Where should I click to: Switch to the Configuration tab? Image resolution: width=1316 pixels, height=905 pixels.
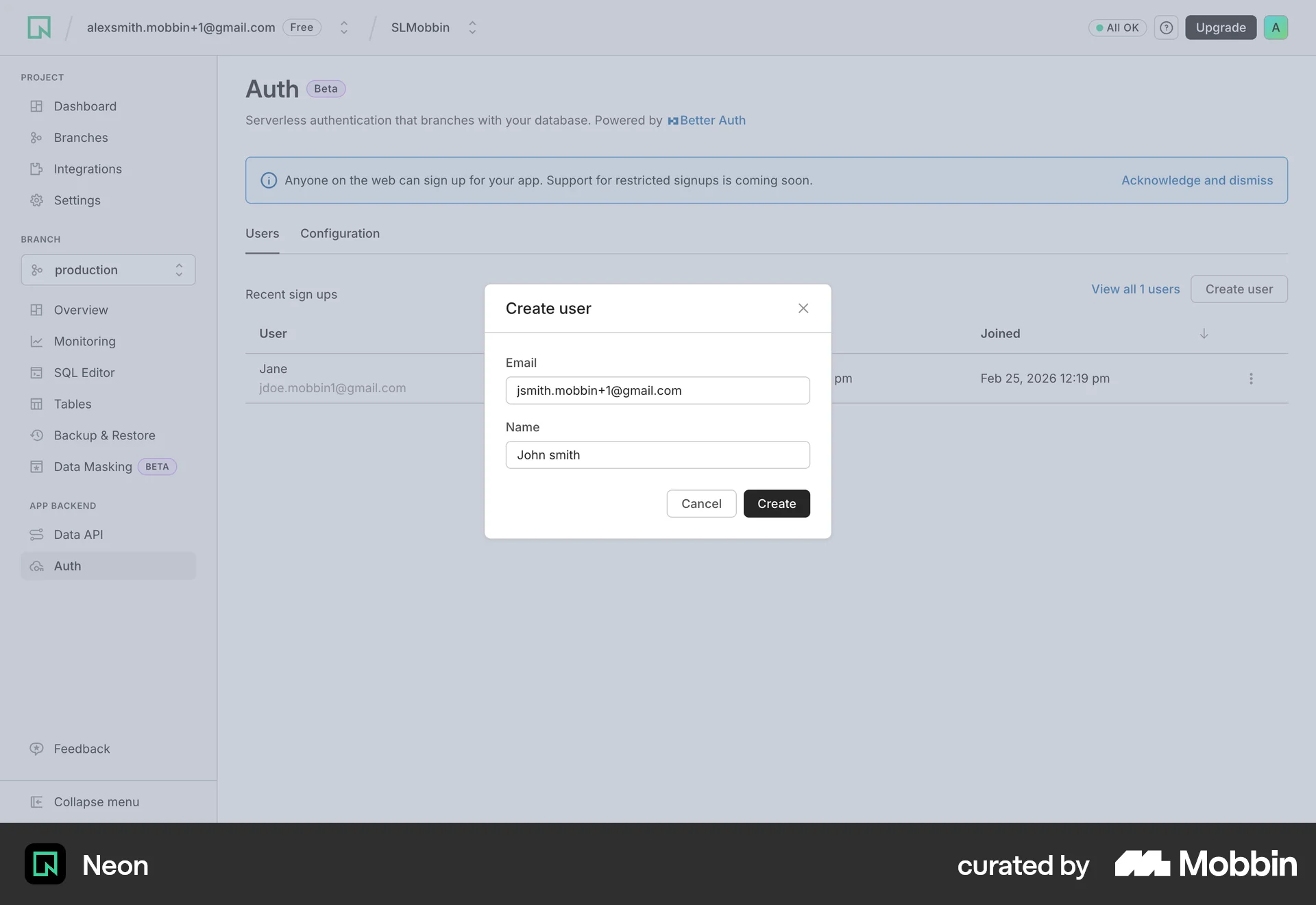click(x=340, y=234)
